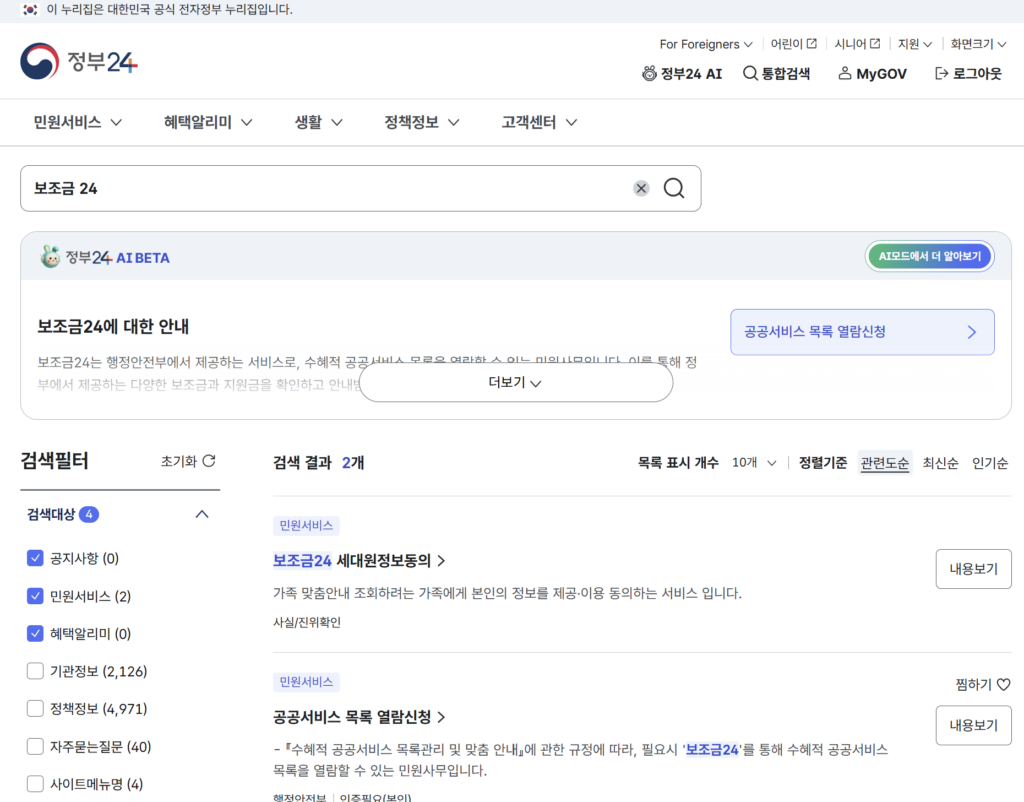Sort results by 관련도순
The height and width of the screenshot is (802, 1024).
coord(884,463)
